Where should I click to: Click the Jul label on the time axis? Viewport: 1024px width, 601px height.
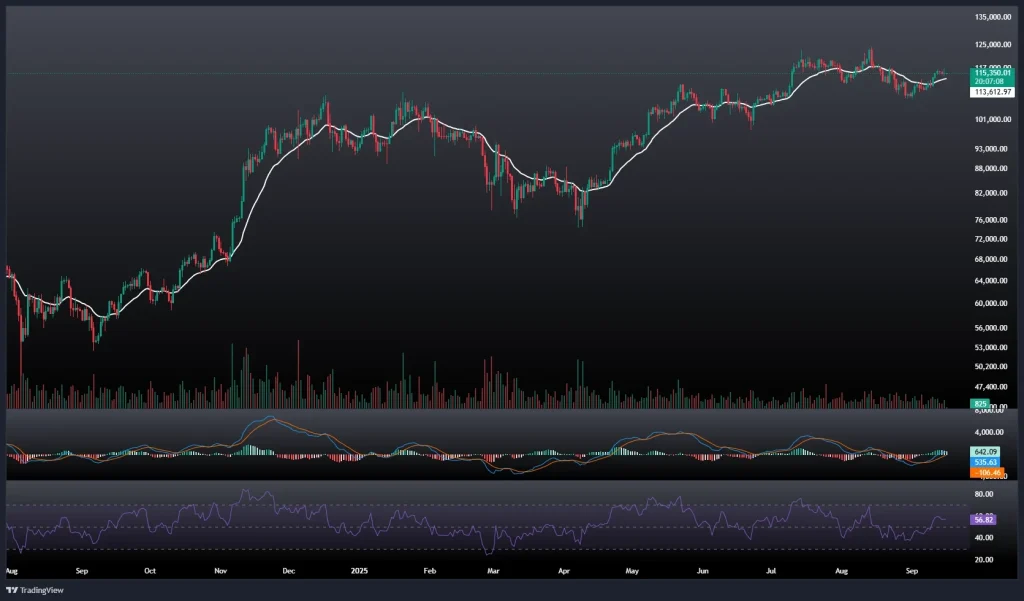771,572
